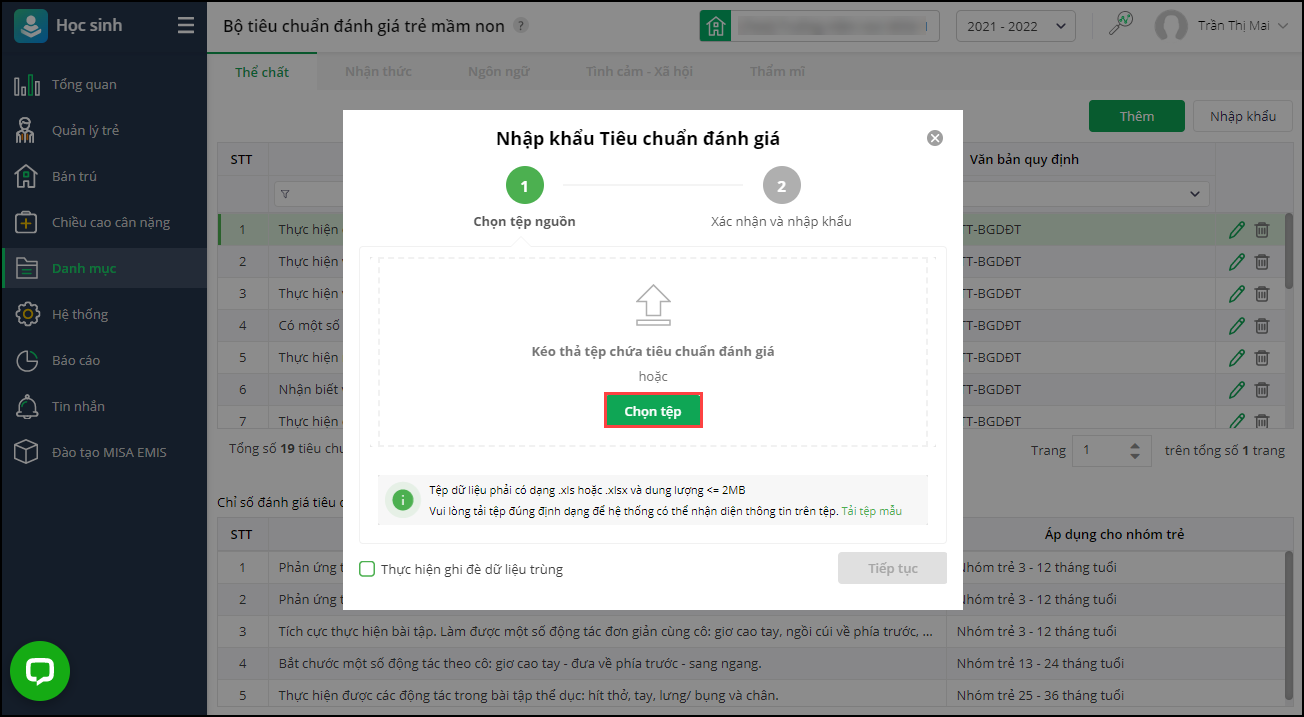The image size is (1304, 717).
Task: Switch to the Ngôn ngữ tab
Action: coord(498,72)
